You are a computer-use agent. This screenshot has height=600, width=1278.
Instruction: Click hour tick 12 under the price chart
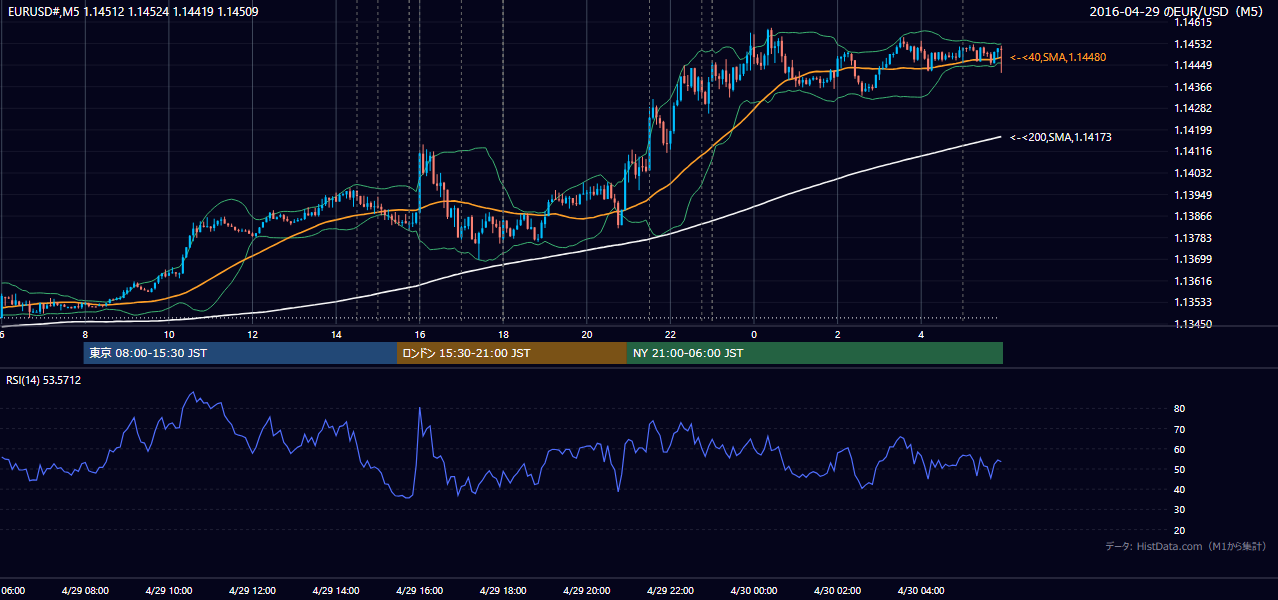click(253, 334)
